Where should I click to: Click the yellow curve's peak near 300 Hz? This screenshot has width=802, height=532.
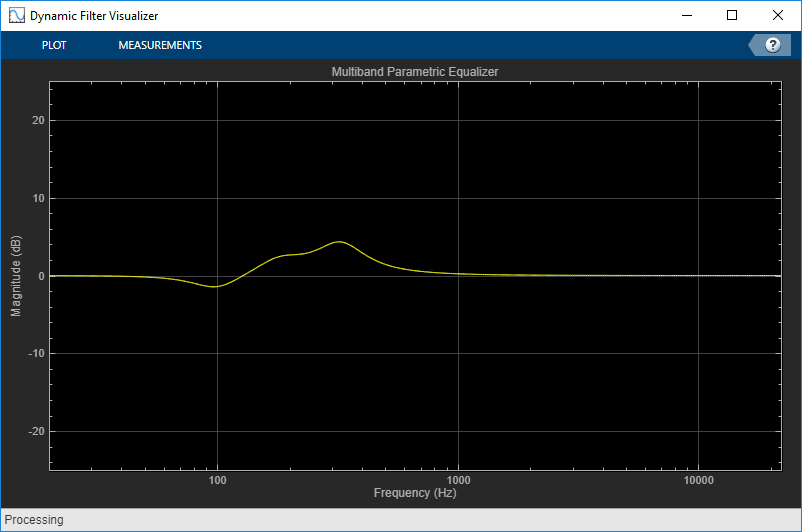tap(339, 241)
